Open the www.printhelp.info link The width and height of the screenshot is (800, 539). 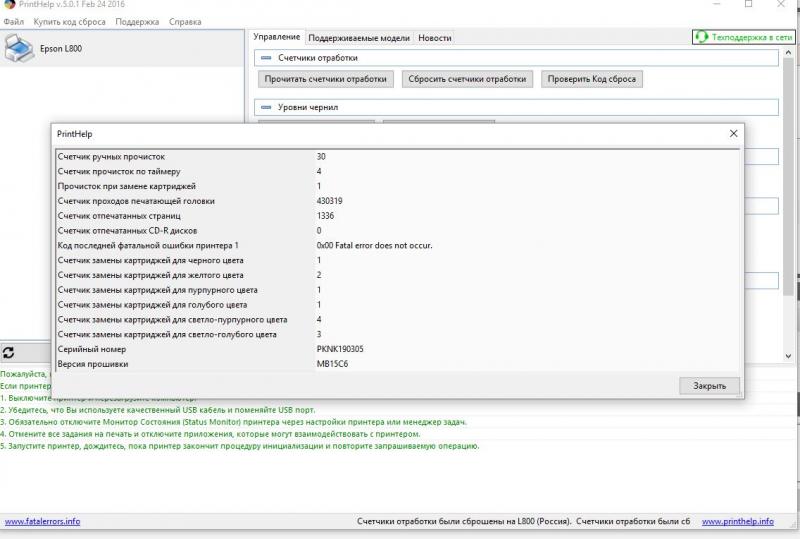[x=738, y=522]
